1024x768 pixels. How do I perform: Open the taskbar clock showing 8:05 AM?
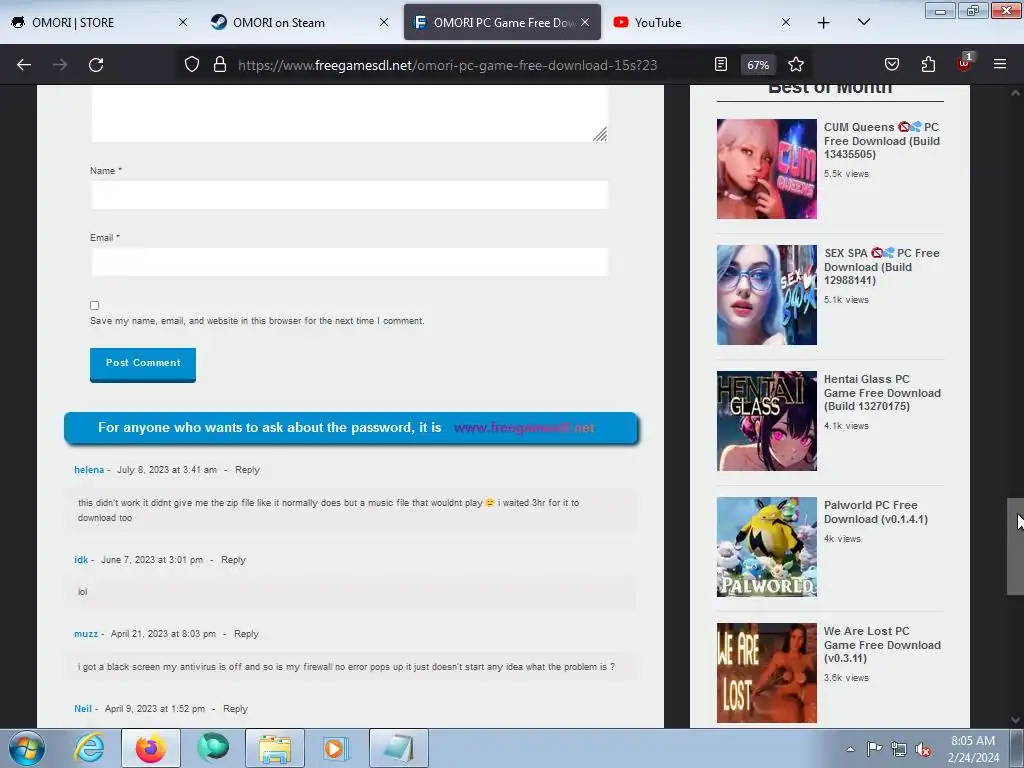[x=973, y=749]
